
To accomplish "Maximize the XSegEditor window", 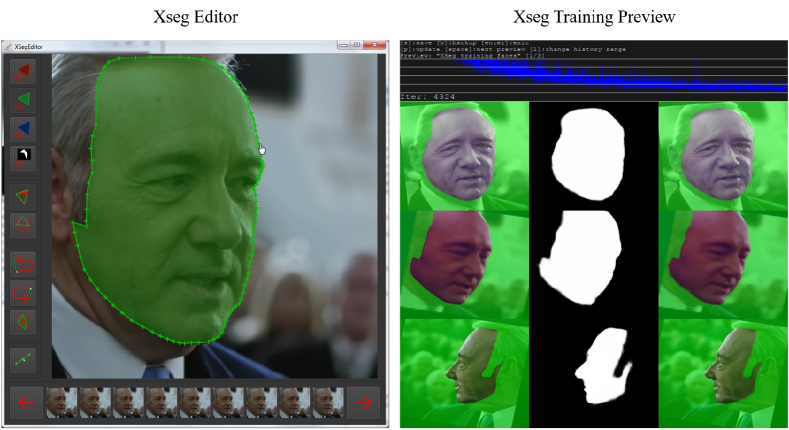I will pos(357,45).
